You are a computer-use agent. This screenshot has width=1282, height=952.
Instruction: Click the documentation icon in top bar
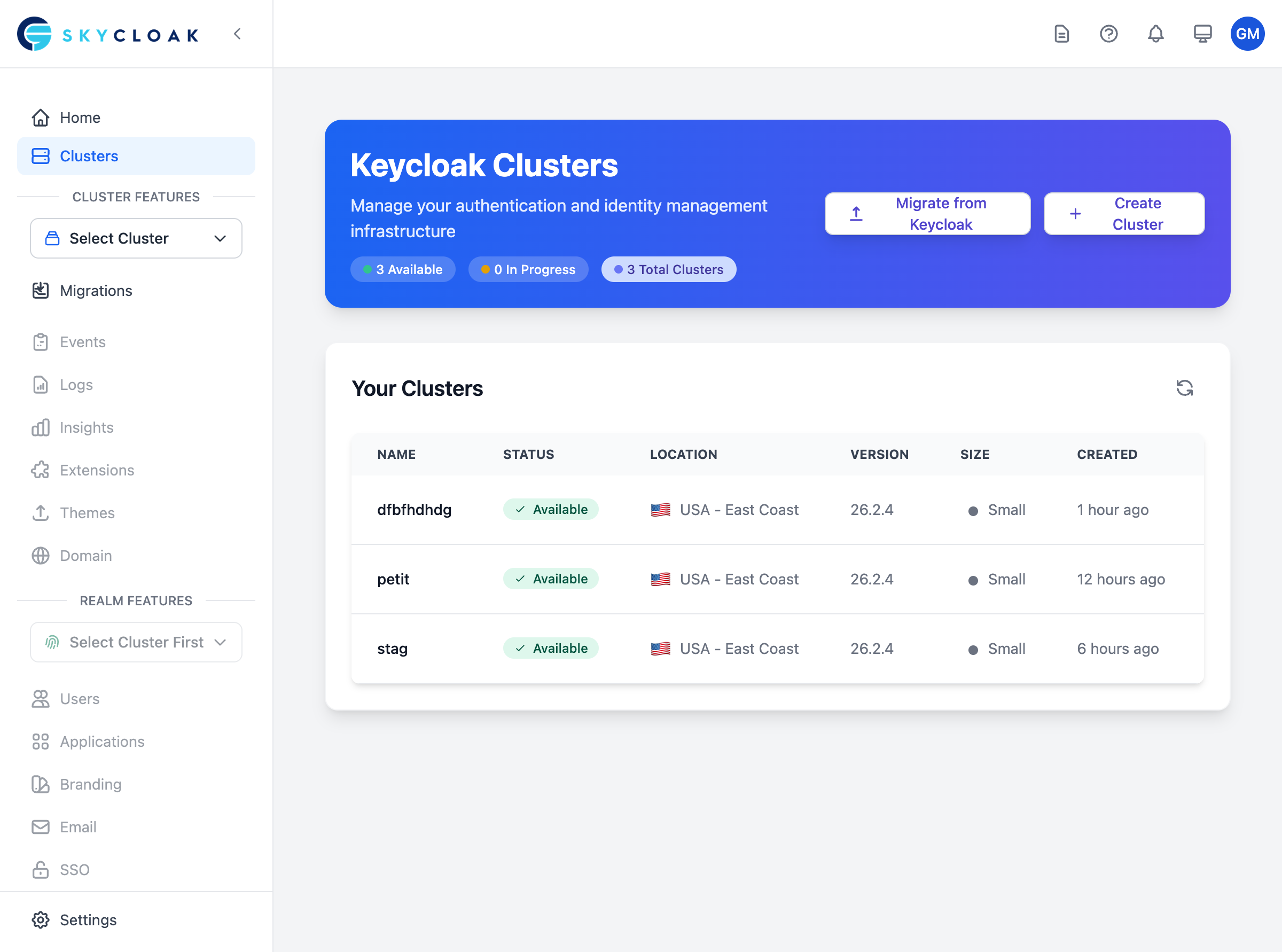coord(1061,34)
